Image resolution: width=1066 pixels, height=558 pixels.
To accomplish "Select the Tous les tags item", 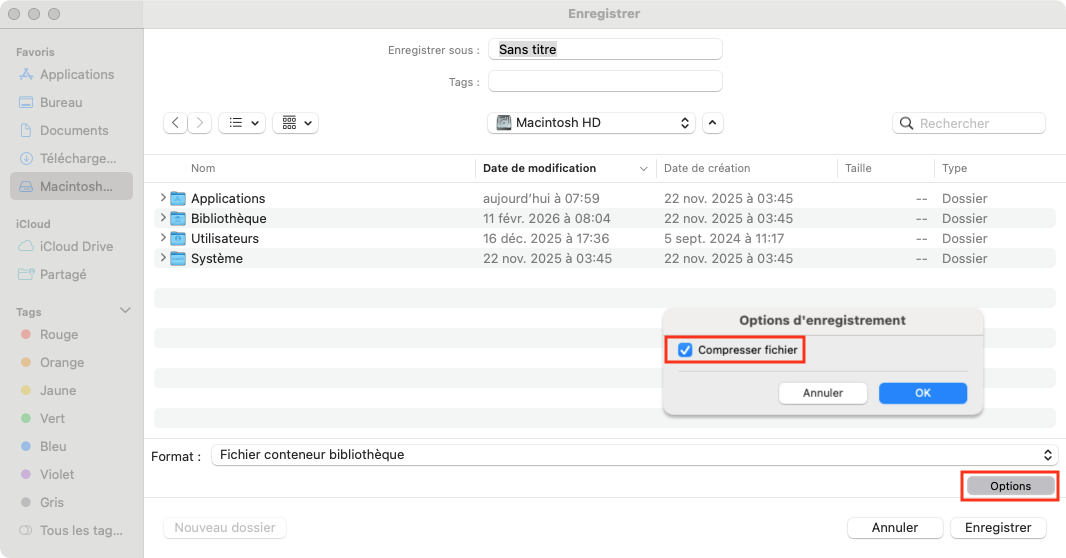I will click(x=71, y=531).
